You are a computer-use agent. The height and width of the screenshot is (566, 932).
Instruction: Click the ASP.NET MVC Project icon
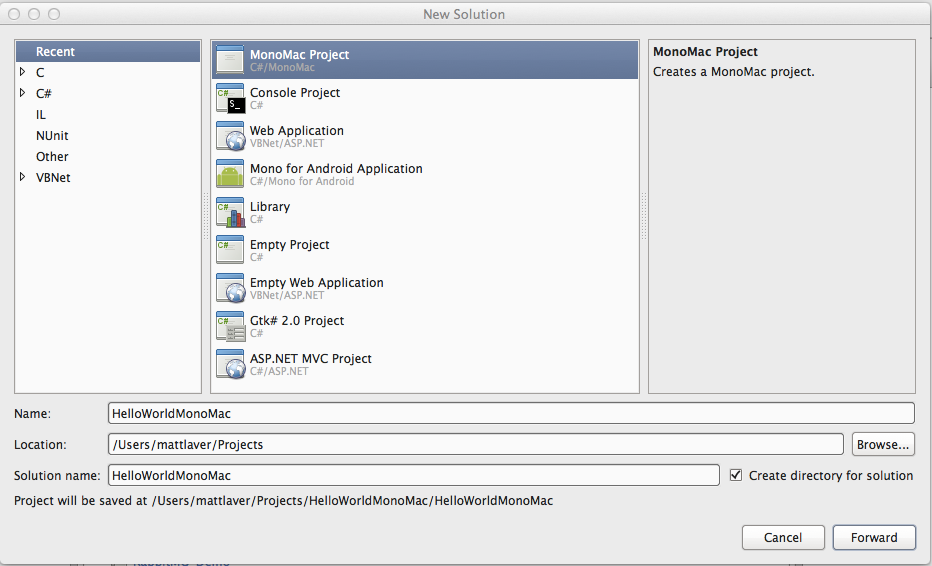pos(230,364)
